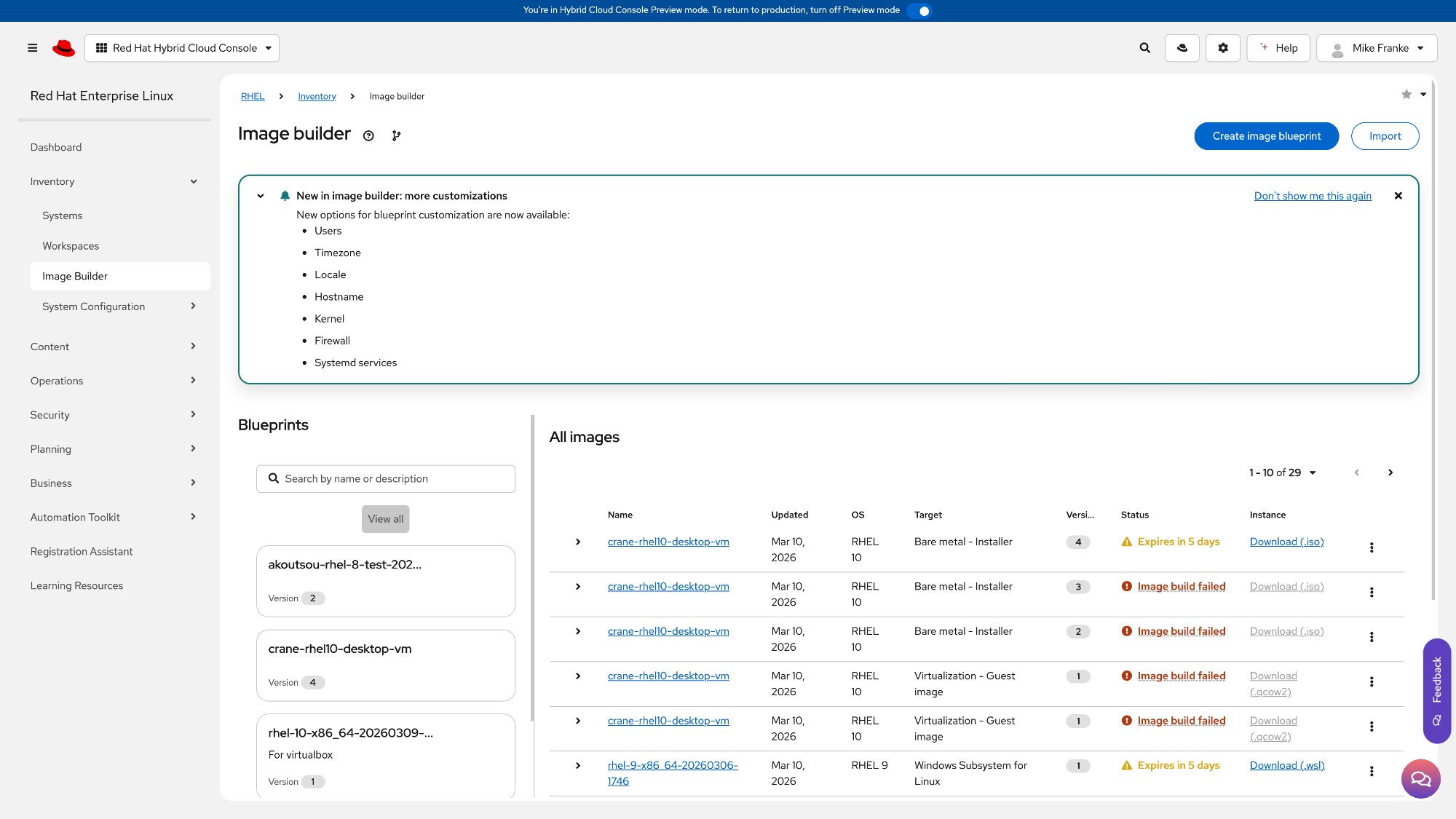Open the Mike Franke user dropdown

pos(1377,48)
